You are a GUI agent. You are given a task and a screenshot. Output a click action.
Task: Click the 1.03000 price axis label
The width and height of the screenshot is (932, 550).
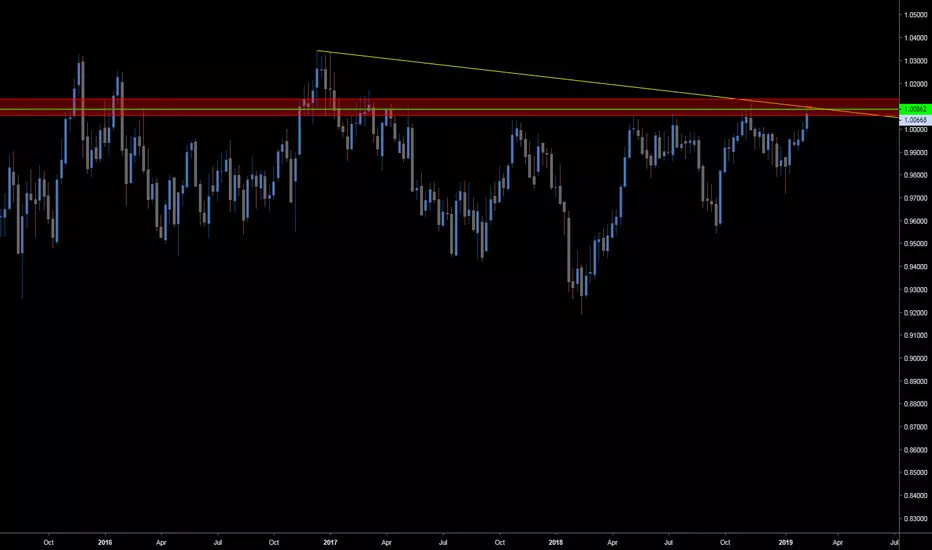(916, 61)
